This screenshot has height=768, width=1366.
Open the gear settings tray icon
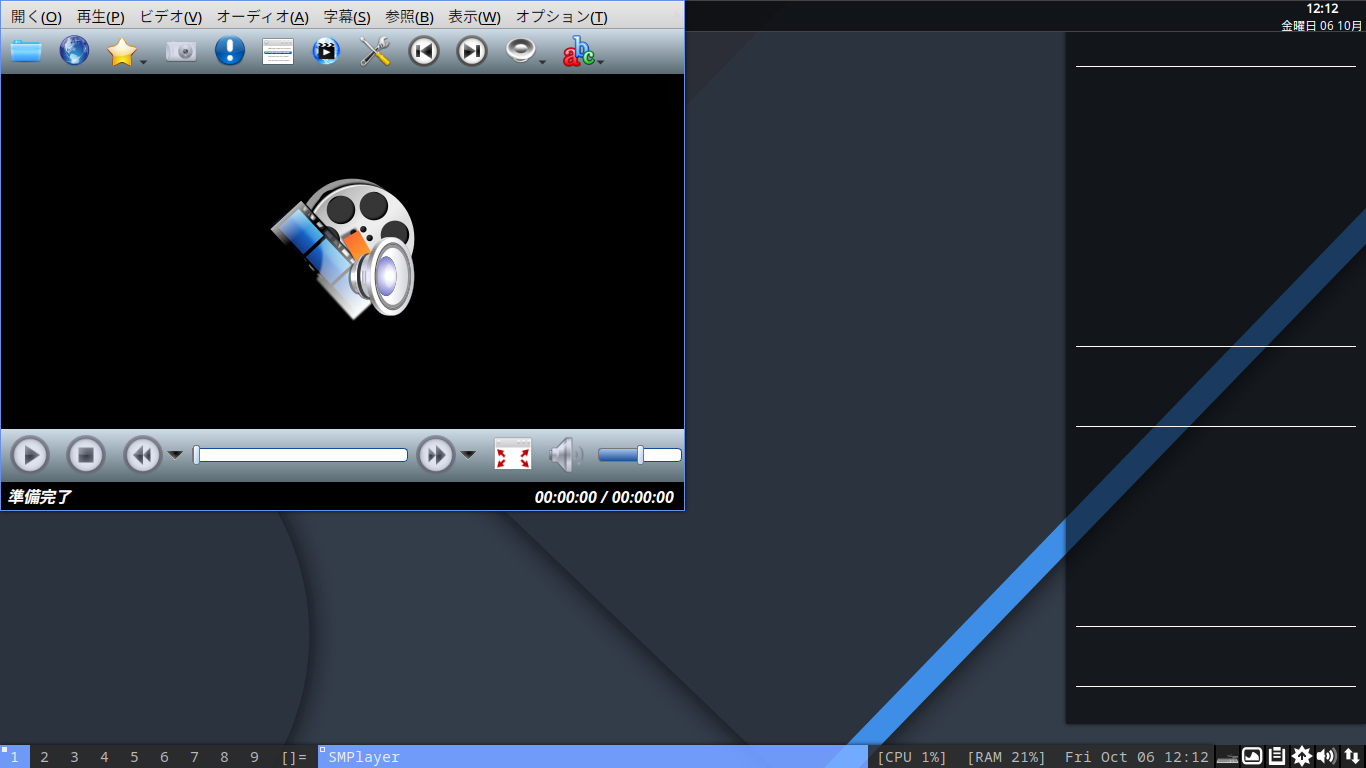tap(1301, 756)
